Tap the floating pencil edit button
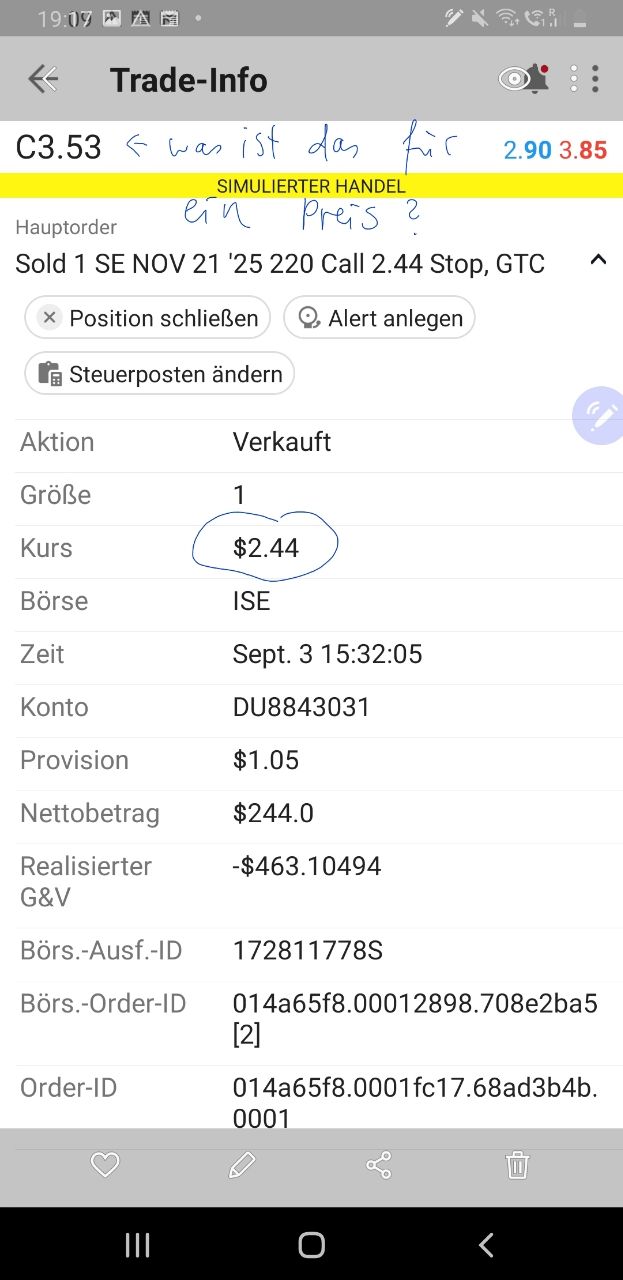 pyautogui.click(x=600, y=416)
